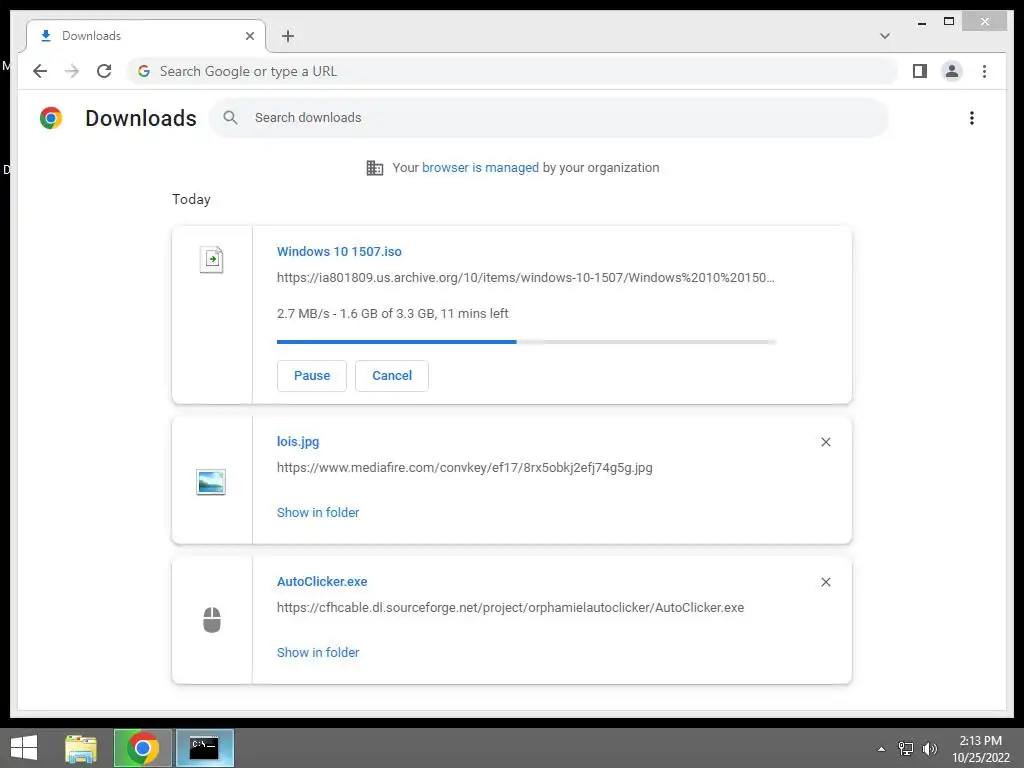This screenshot has height=768, width=1024.
Task: Click the Windows 10 1507.iso file icon
Action: point(211,259)
